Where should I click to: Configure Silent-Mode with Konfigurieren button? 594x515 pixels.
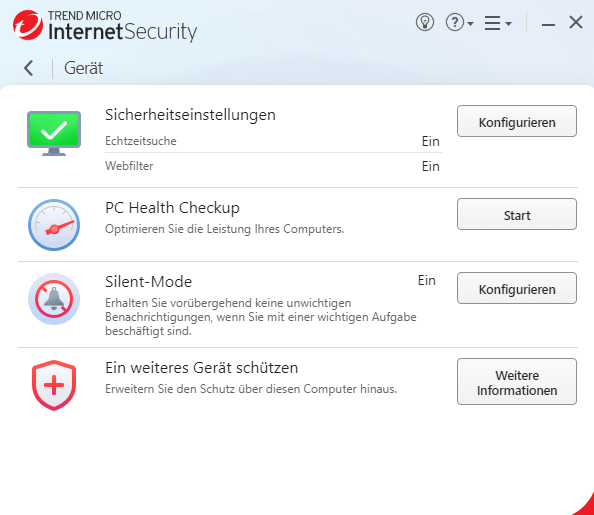517,288
